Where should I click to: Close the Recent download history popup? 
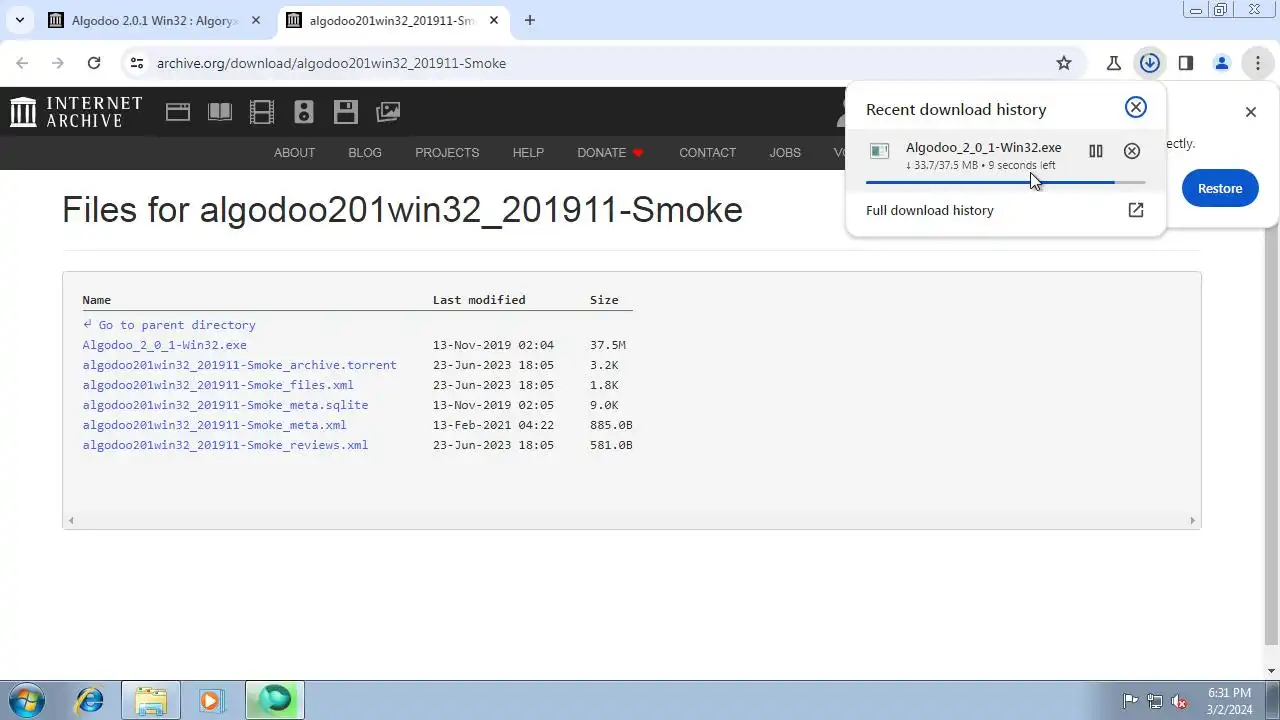tap(1136, 107)
